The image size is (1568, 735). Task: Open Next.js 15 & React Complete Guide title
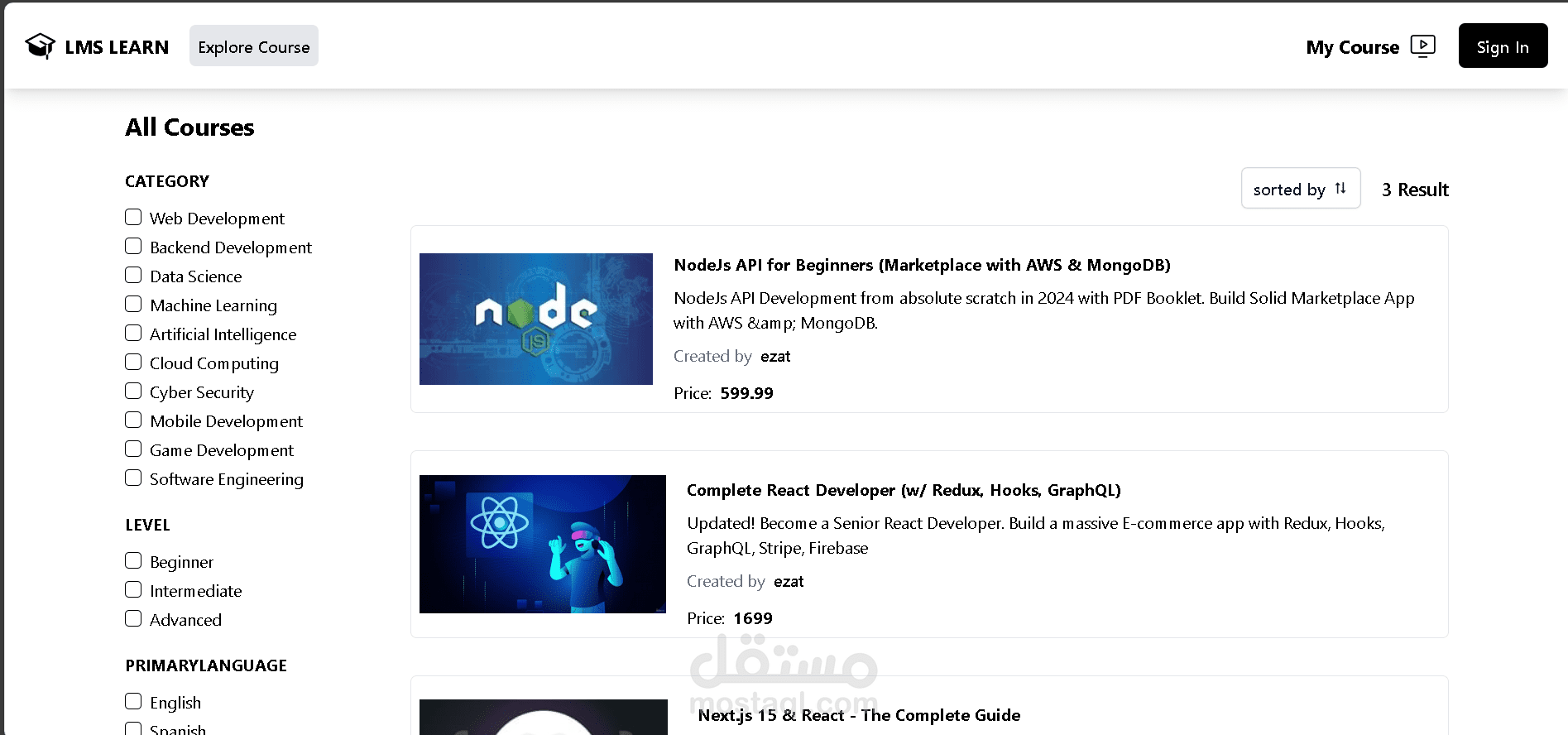point(859,715)
